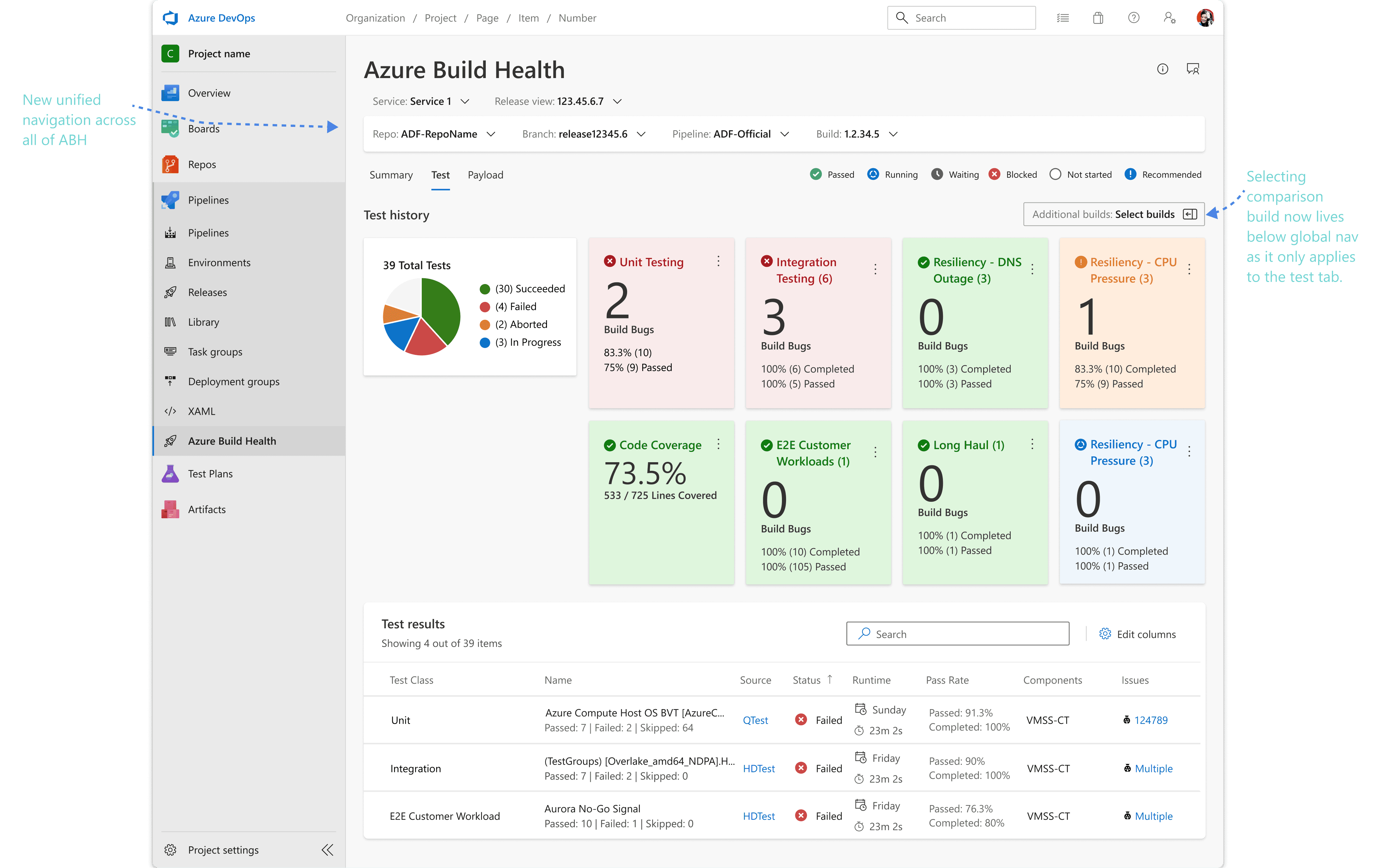Open the help question mark icon
This screenshot has width=1376, height=868.
pos(1133,18)
